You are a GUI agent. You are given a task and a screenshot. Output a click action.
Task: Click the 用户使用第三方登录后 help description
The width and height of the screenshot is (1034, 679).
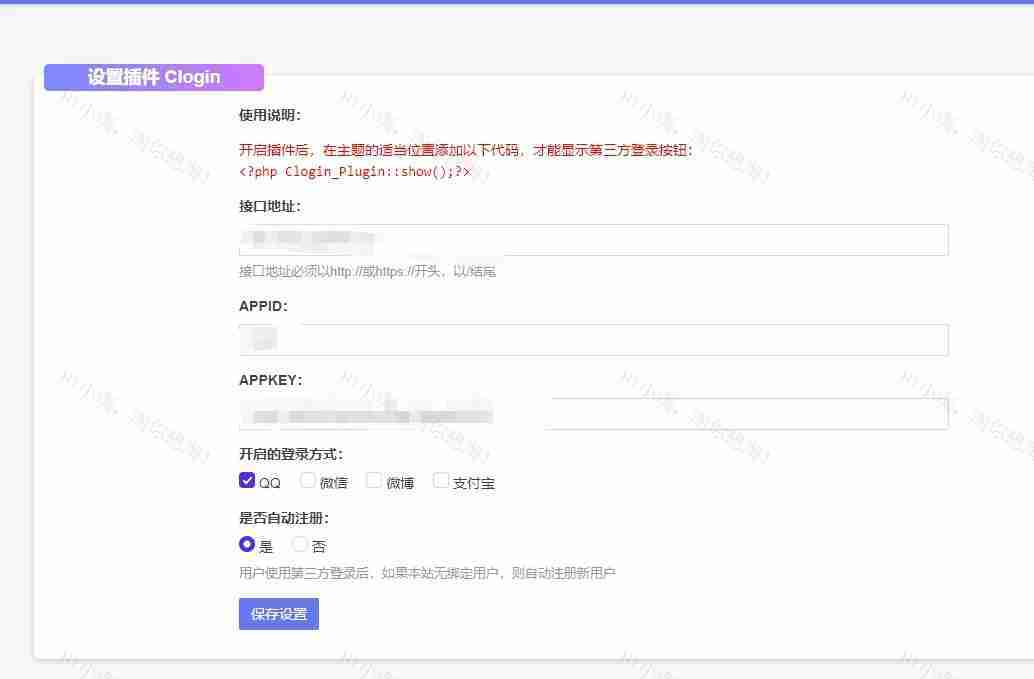(x=427, y=574)
